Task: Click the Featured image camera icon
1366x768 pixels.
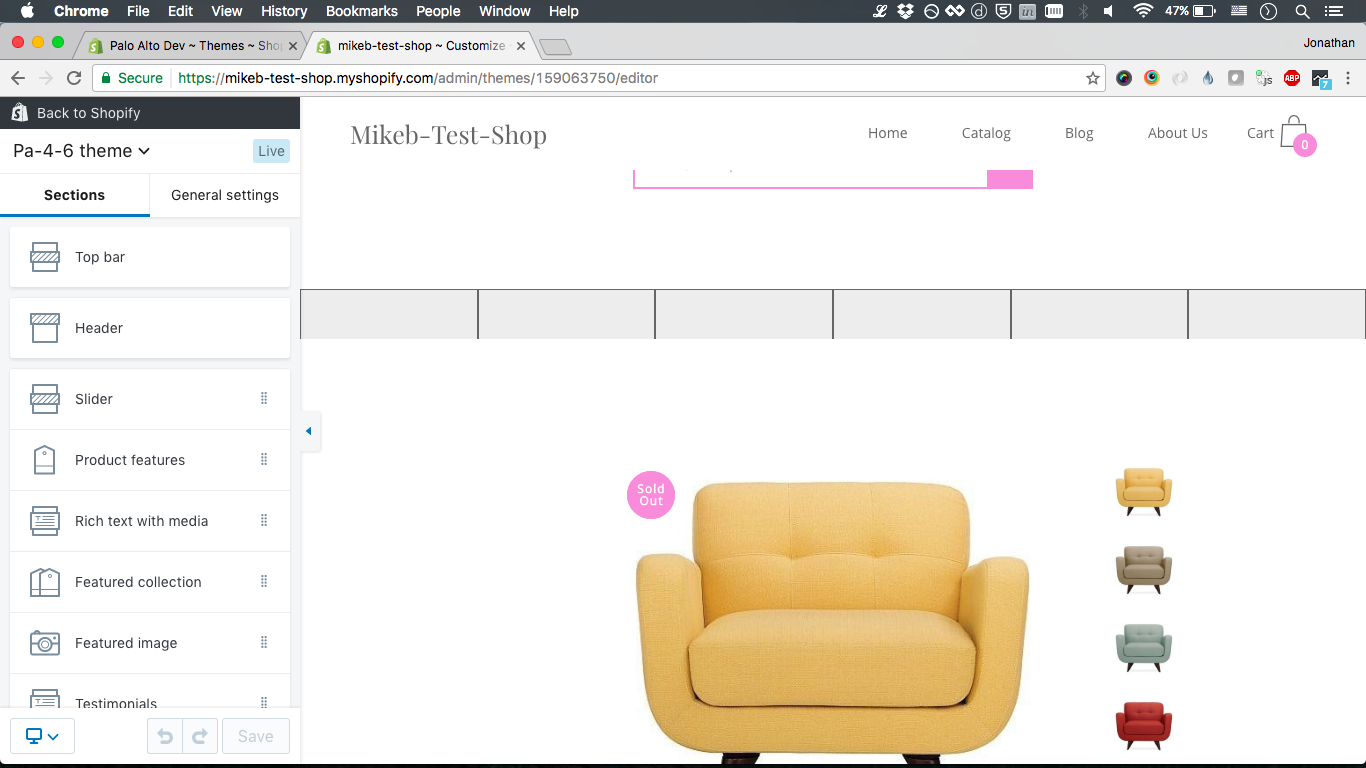Action: 44,642
